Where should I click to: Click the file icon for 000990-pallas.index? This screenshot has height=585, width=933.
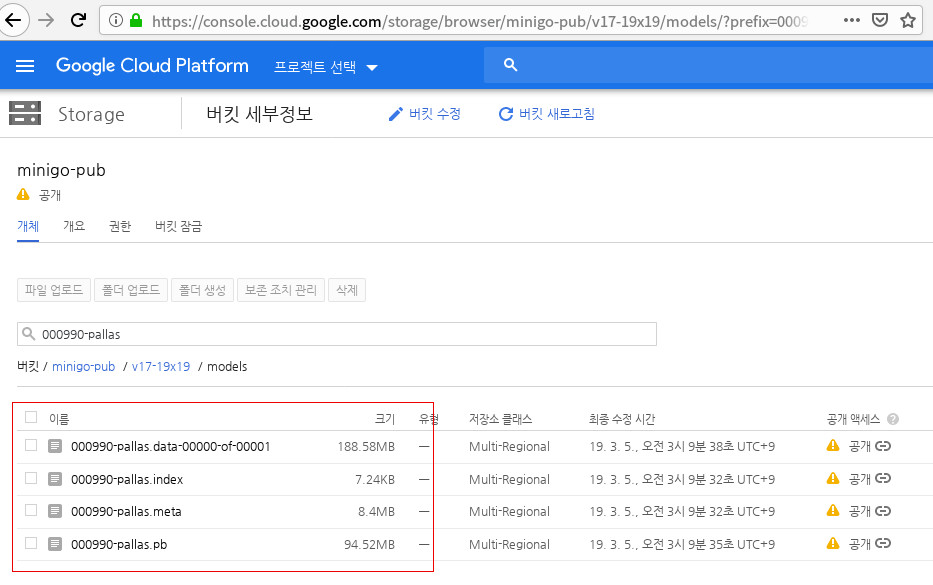point(55,478)
